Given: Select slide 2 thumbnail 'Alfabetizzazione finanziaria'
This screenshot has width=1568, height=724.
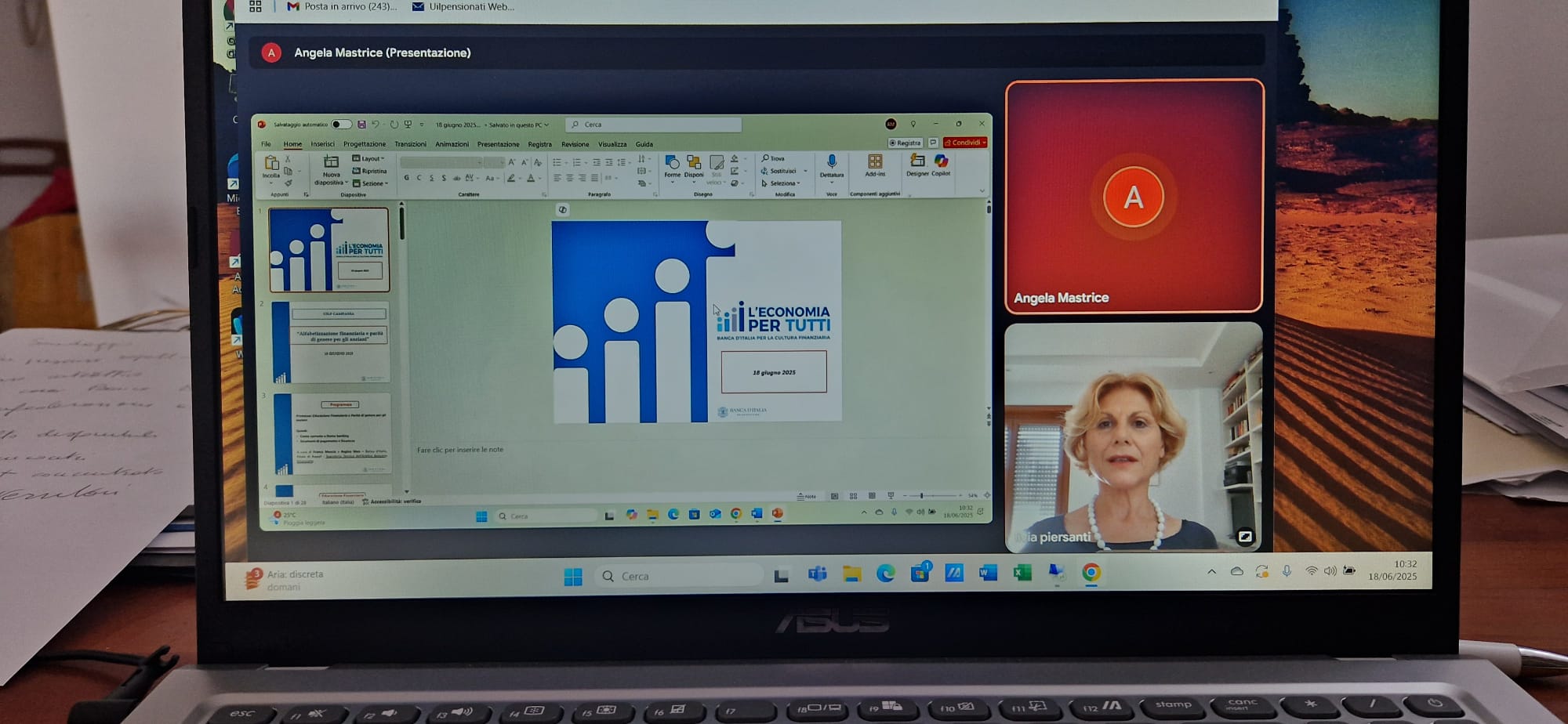Looking at the screenshot, I should pyautogui.click(x=330, y=342).
